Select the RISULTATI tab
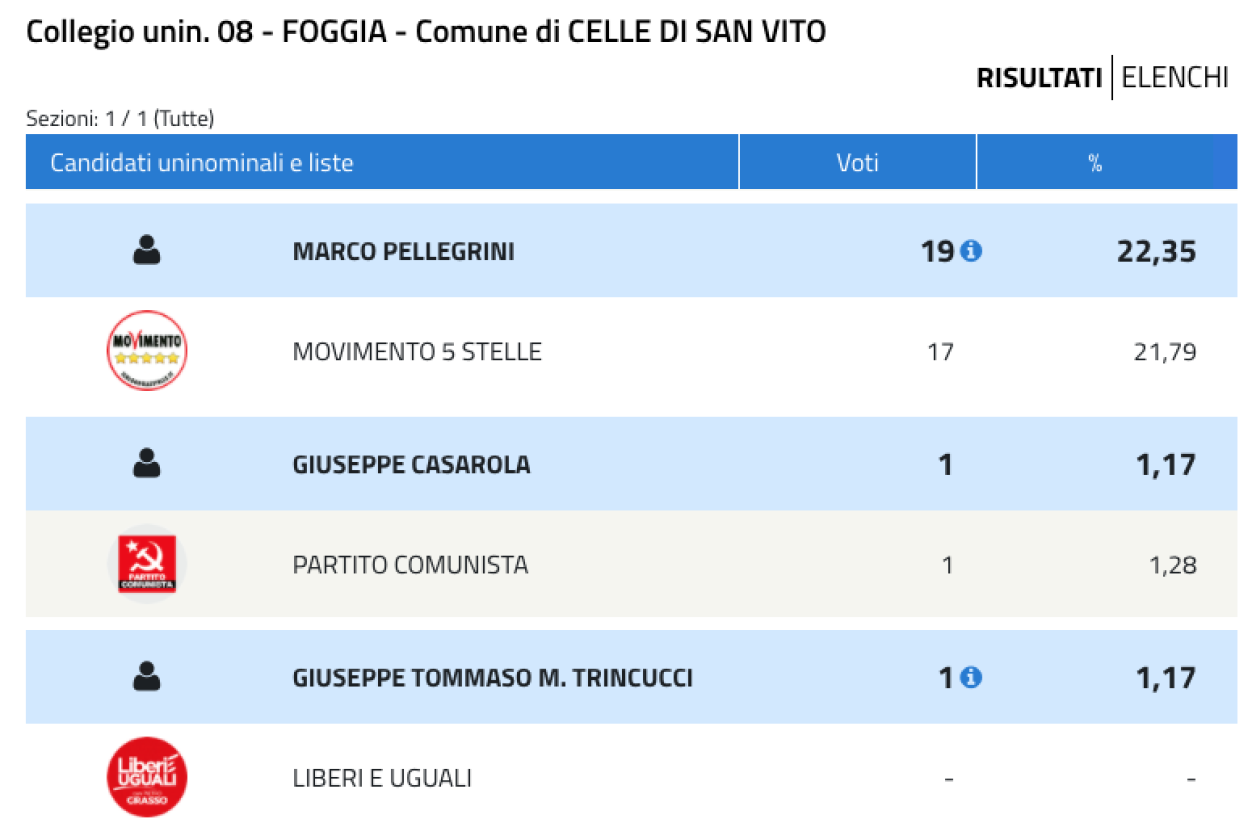 pyautogui.click(x=1039, y=77)
